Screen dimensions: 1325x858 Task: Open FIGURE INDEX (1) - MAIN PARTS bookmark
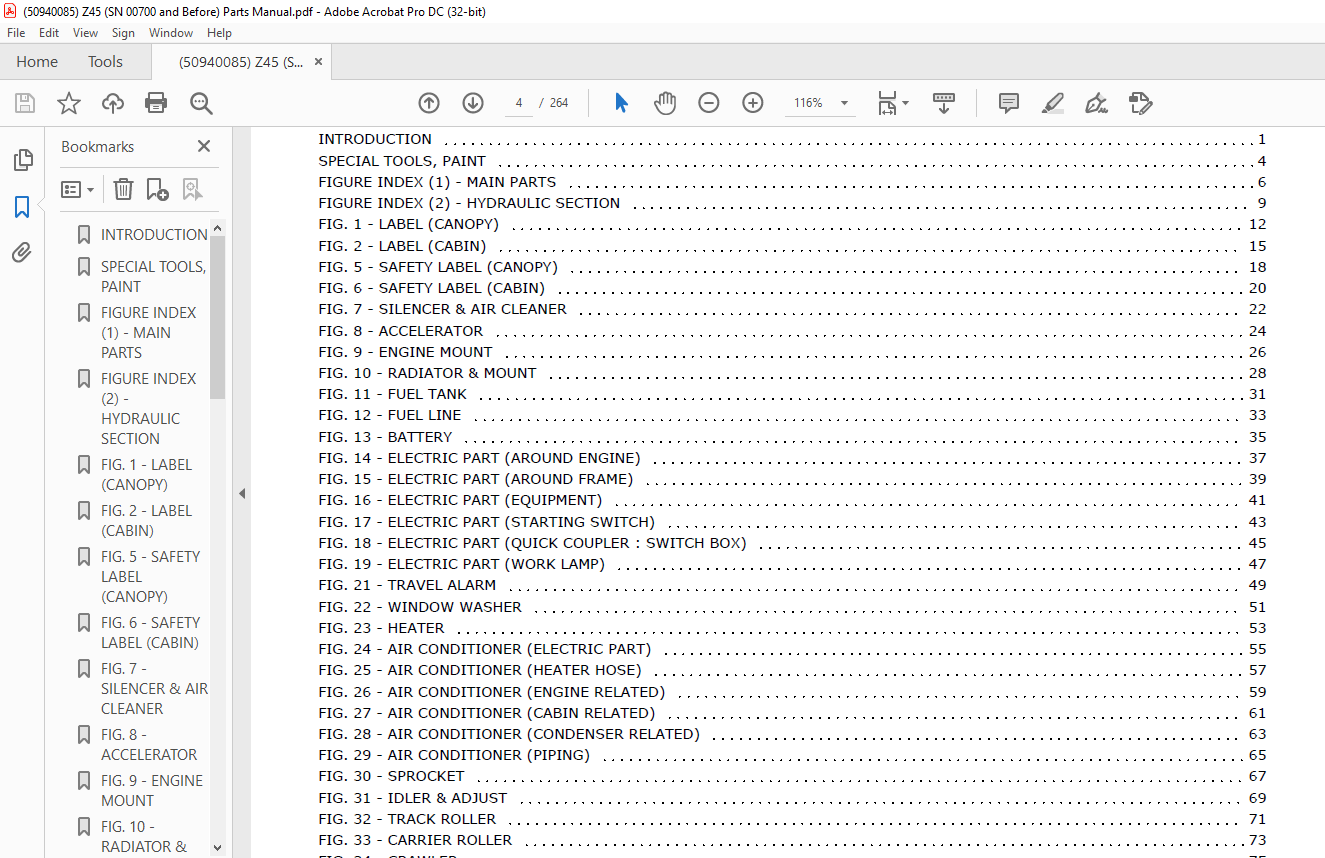(x=148, y=333)
